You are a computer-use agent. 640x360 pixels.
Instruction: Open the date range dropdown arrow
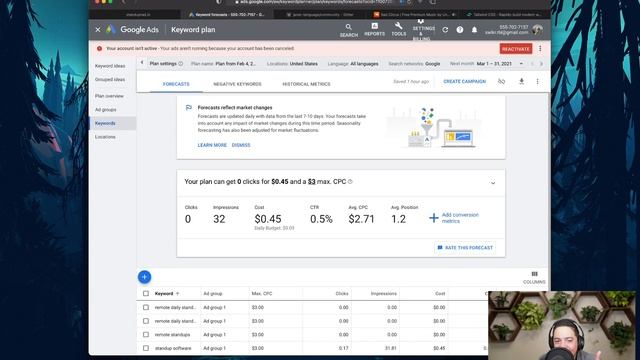click(x=521, y=64)
